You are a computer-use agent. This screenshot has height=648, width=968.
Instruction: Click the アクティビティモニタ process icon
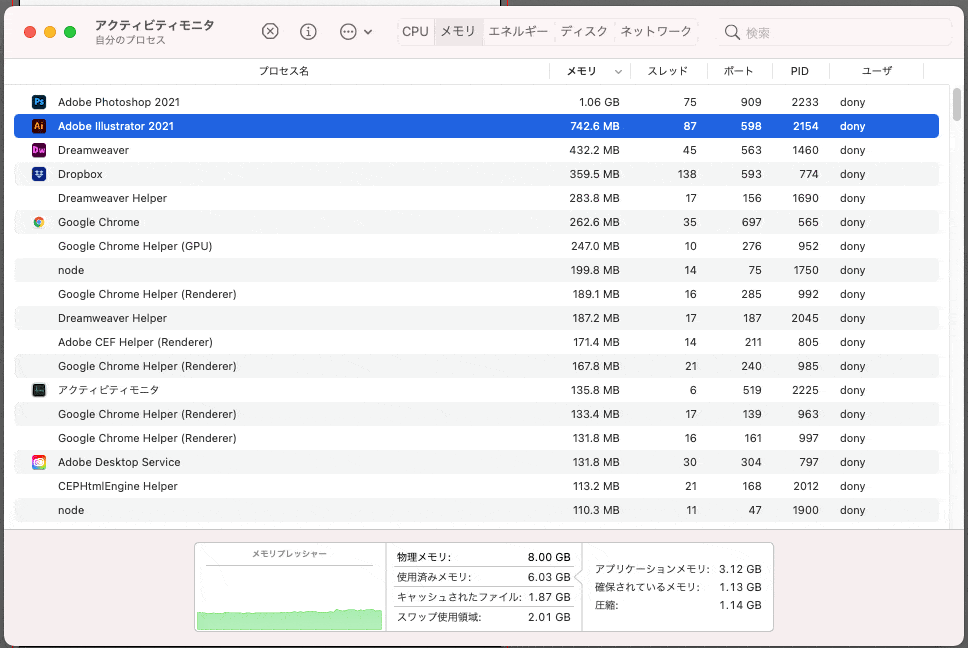click(x=39, y=390)
